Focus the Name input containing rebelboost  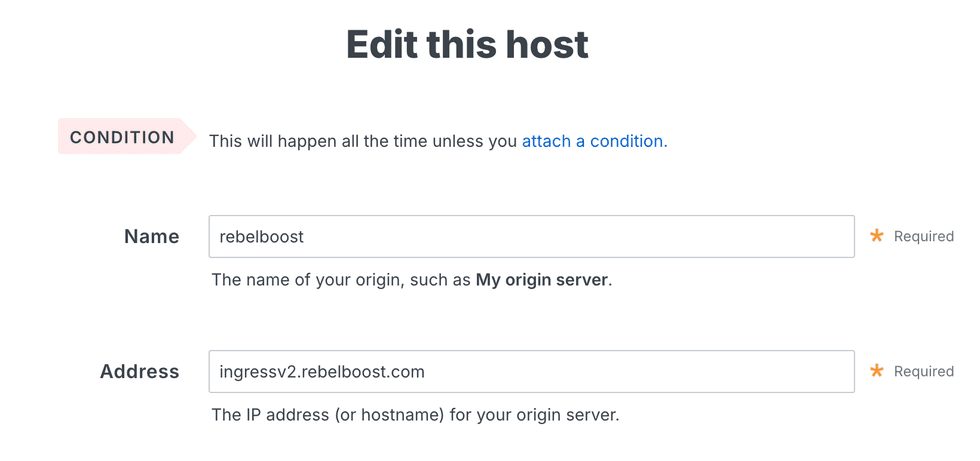pos(531,237)
